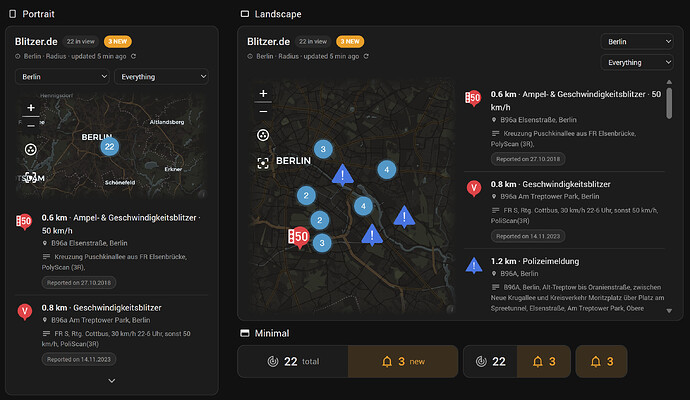Radar icon in the '22 total' Minimal widget
Screen dimensions: 690x400
[x=273, y=362]
